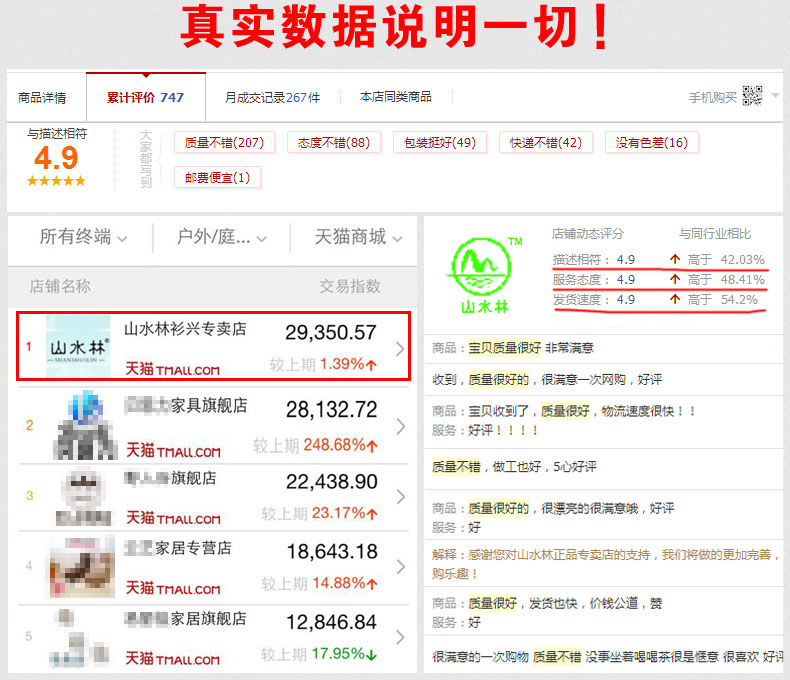This screenshot has height=680, width=790.
Task: Click 店铺动态评分 heading
Action: [x=587, y=234]
